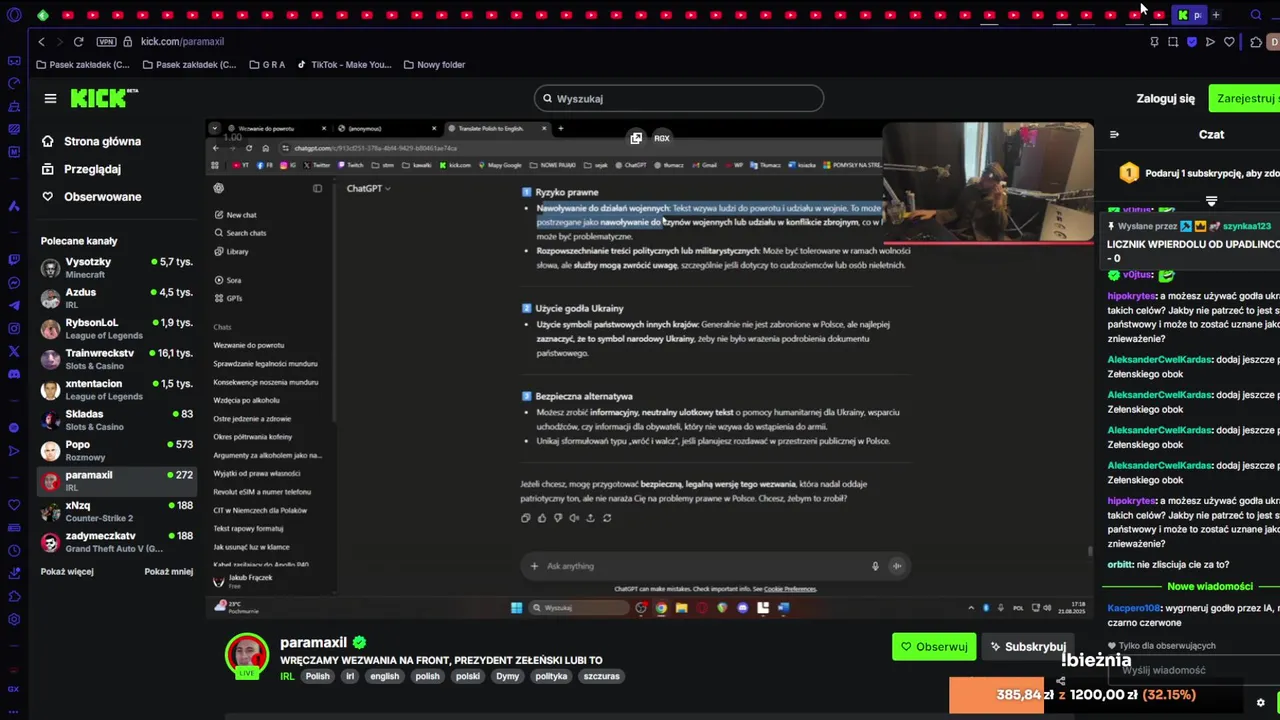The width and height of the screenshot is (1280, 720).
Task: Select the english stream tag
Action: click(x=384, y=676)
